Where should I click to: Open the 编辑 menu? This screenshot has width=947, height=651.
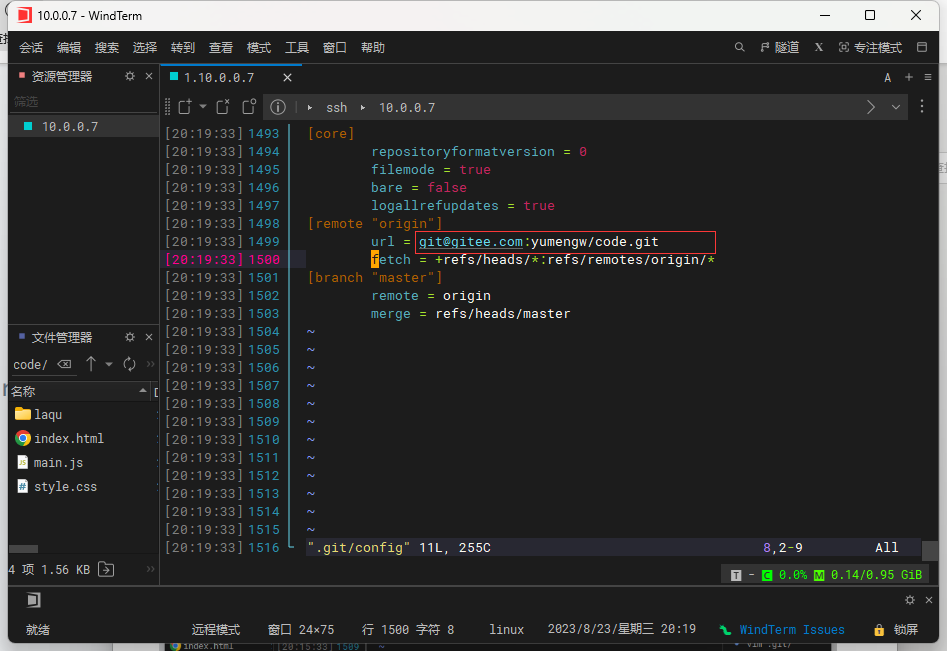69,48
